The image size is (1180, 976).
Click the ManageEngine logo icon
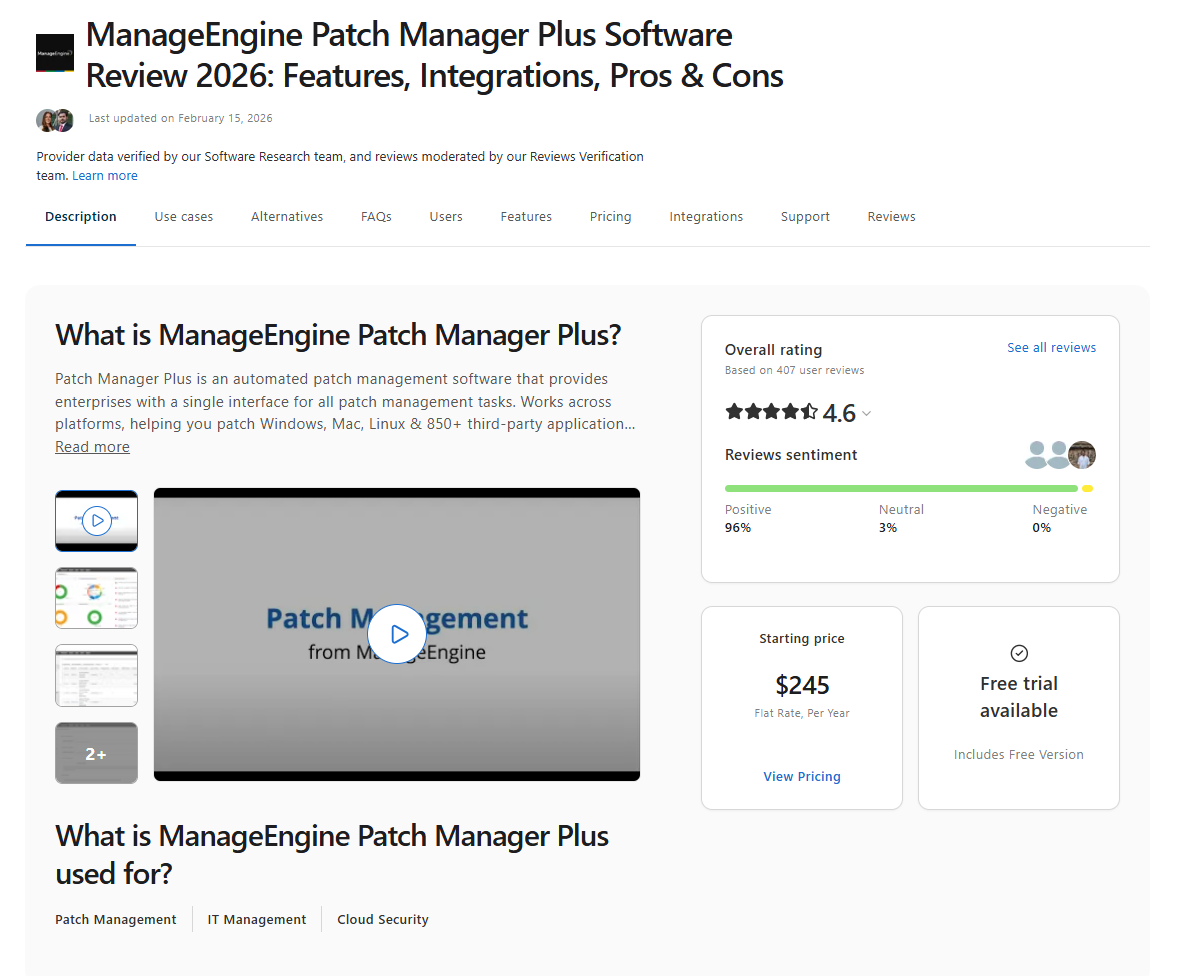click(x=55, y=53)
